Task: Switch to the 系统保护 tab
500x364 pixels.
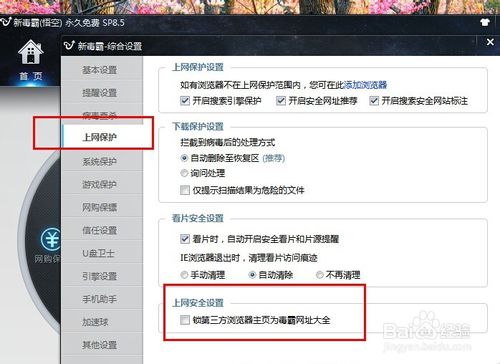Action: pyautogui.click(x=102, y=162)
